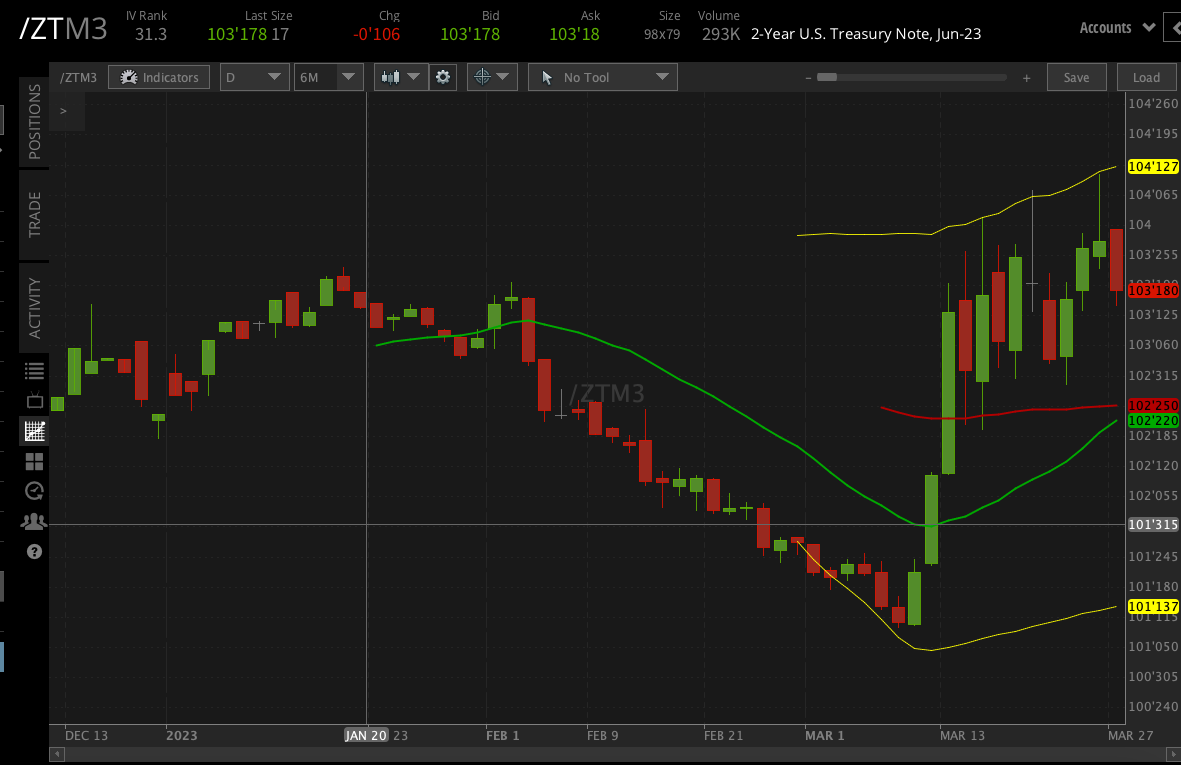
Task: Click the JAN 20 date marker on time axis
Action: [x=366, y=736]
